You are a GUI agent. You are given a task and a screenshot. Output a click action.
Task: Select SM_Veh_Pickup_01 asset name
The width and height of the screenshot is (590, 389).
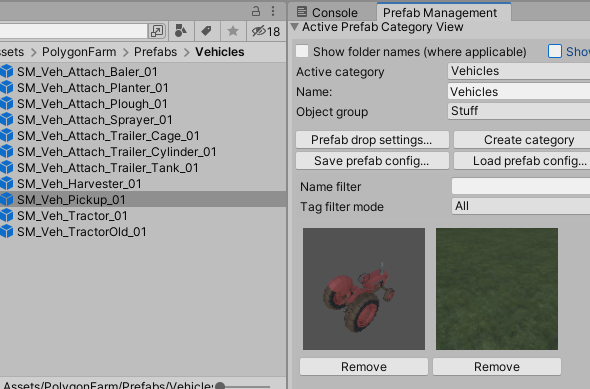[71, 199]
